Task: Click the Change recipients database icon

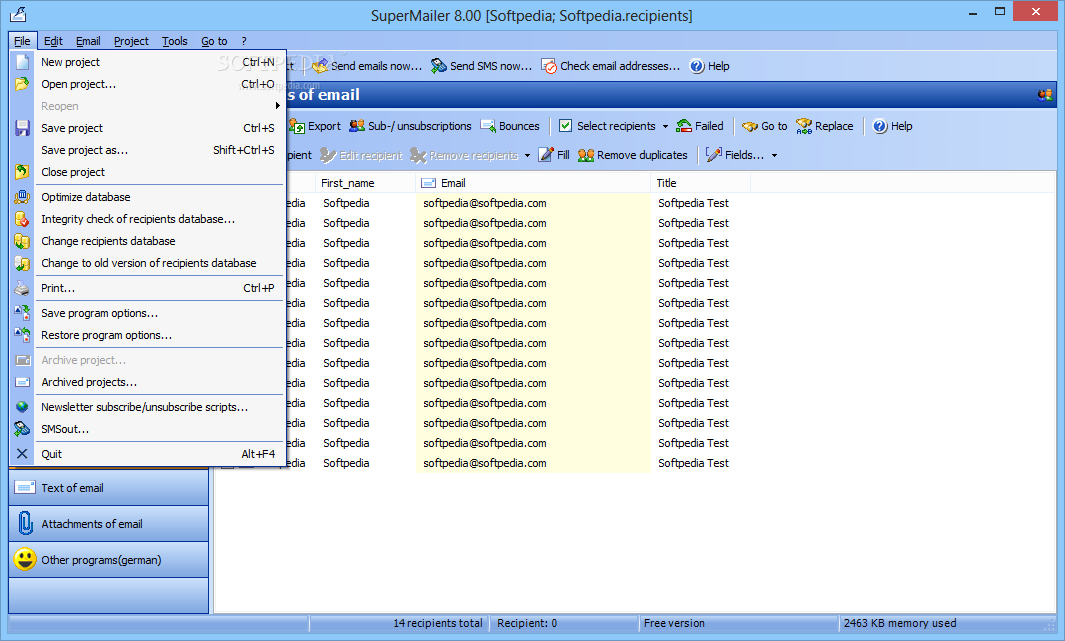Action: click(22, 241)
